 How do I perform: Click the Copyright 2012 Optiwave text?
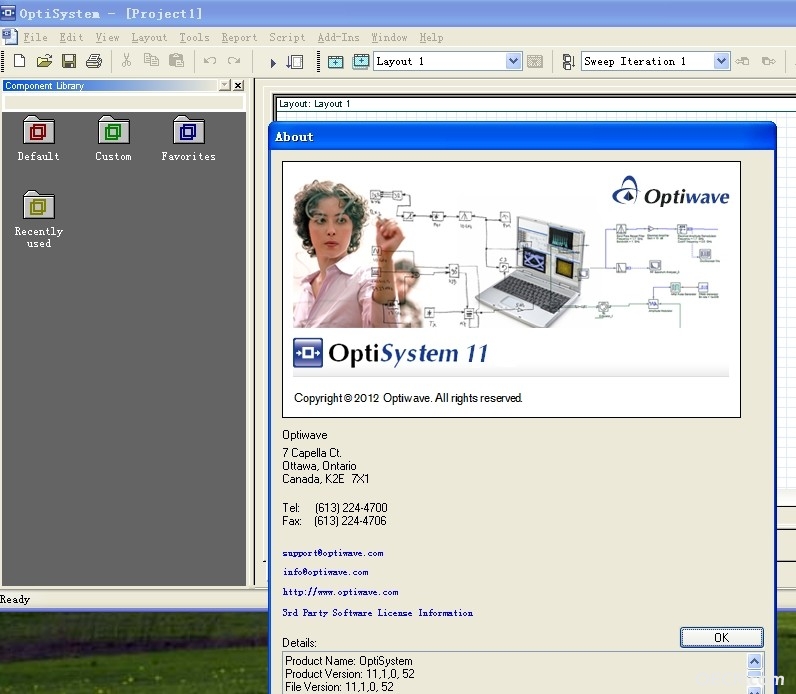[x=408, y=398]
